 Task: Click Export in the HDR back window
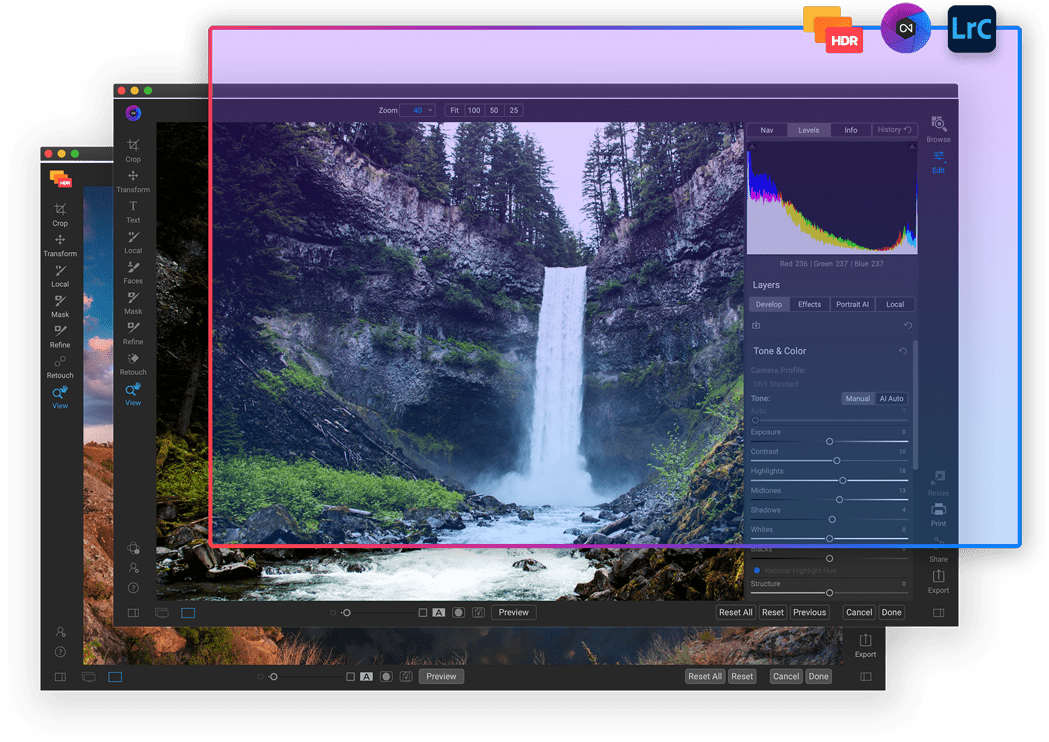865,646
